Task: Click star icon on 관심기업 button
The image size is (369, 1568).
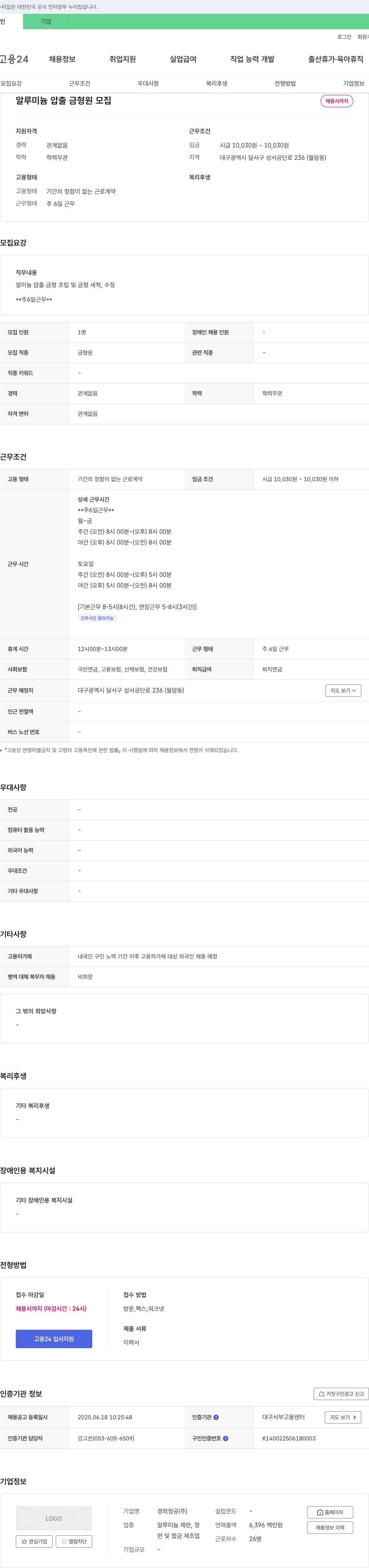Action: [x=24, y=1541]
